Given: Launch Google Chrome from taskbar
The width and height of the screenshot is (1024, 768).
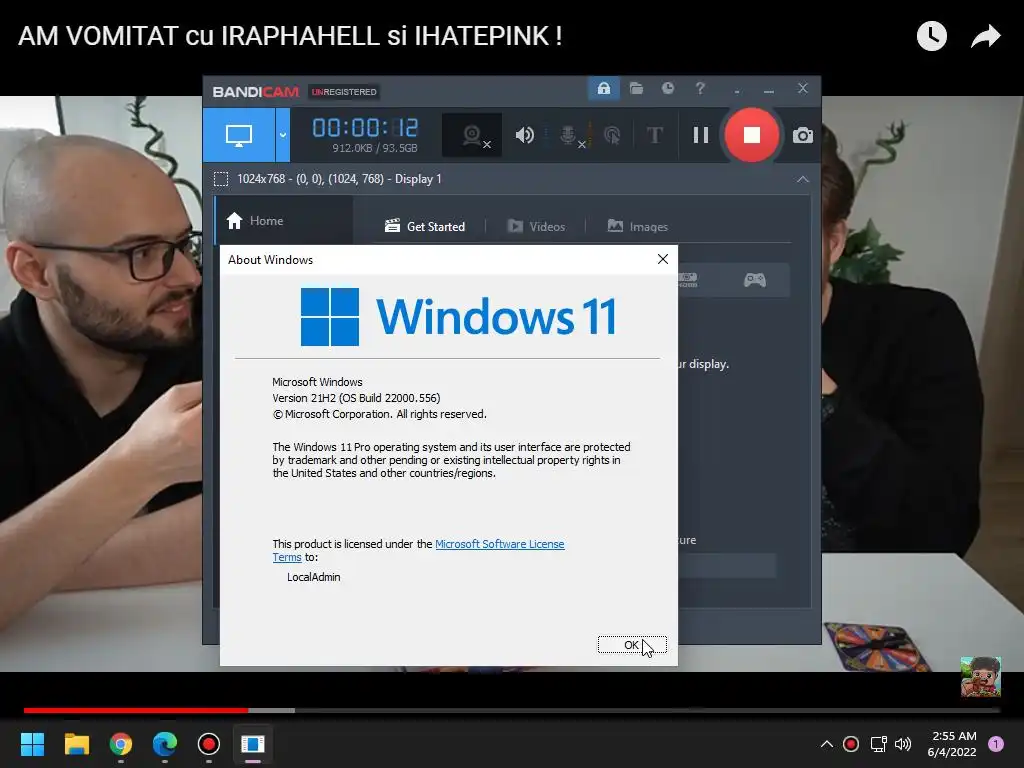Looking at the screenshot, I should pos(121,744).
